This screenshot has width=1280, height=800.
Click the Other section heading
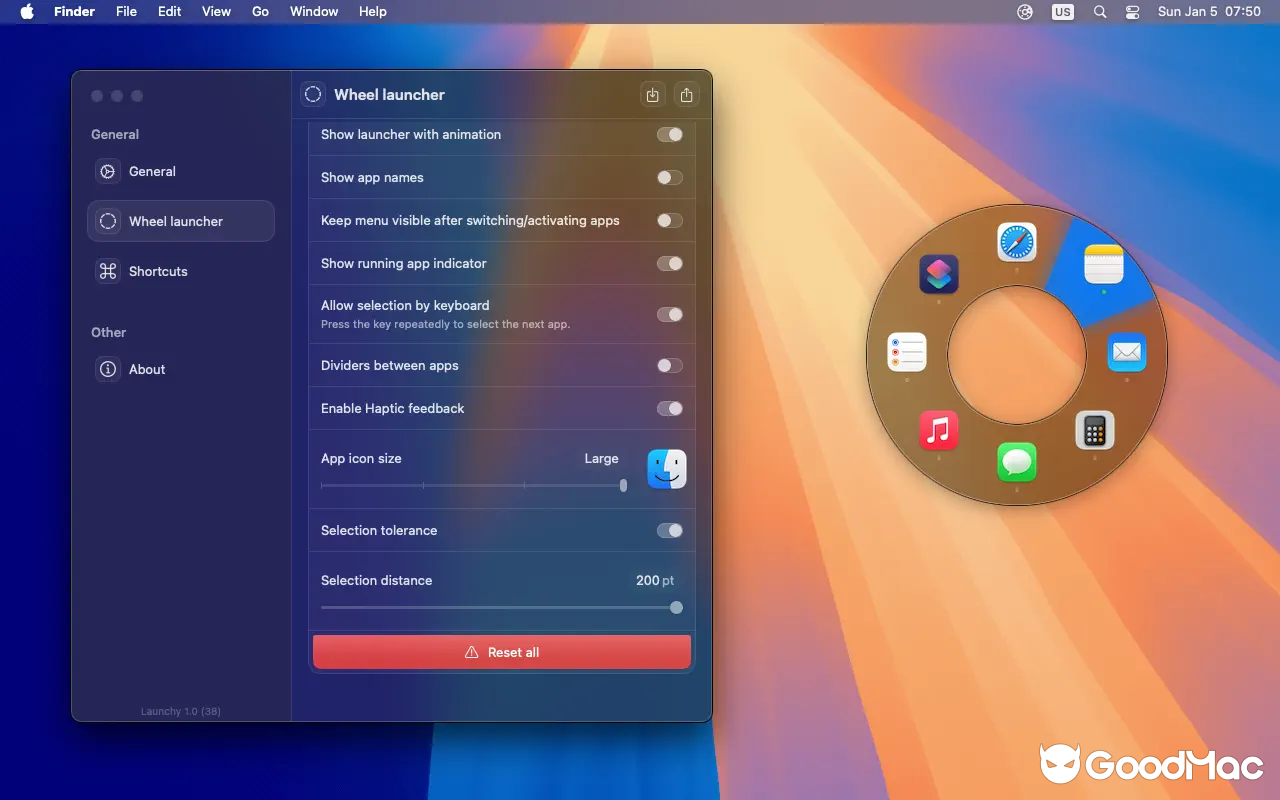pos(109,332)
